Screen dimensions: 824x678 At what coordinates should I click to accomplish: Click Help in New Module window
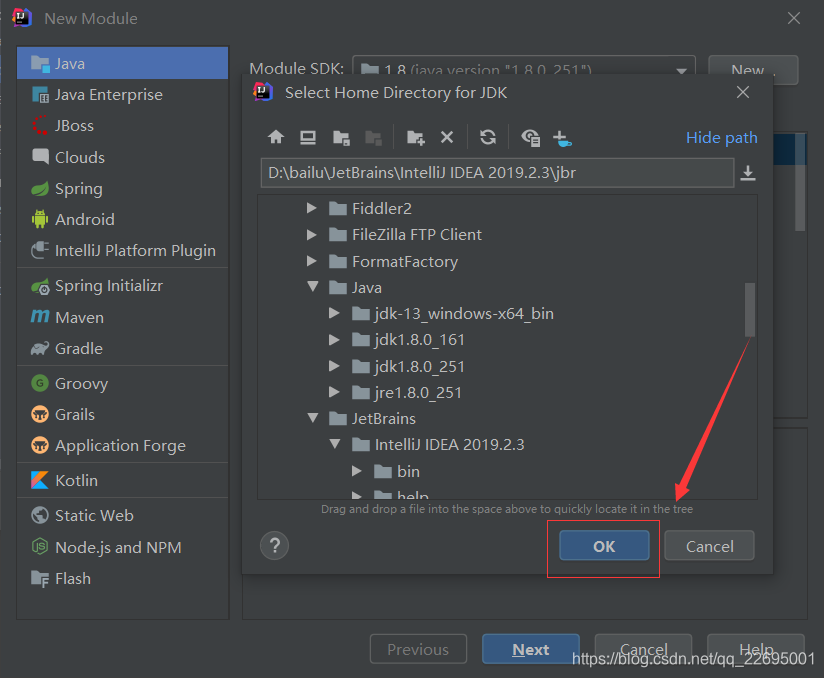[756, 649]
